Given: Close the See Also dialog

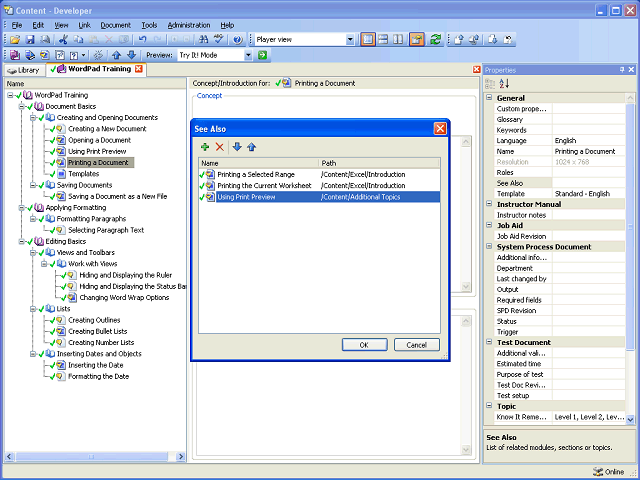Looking at the screenshot, I should click(x=440, y=129).
